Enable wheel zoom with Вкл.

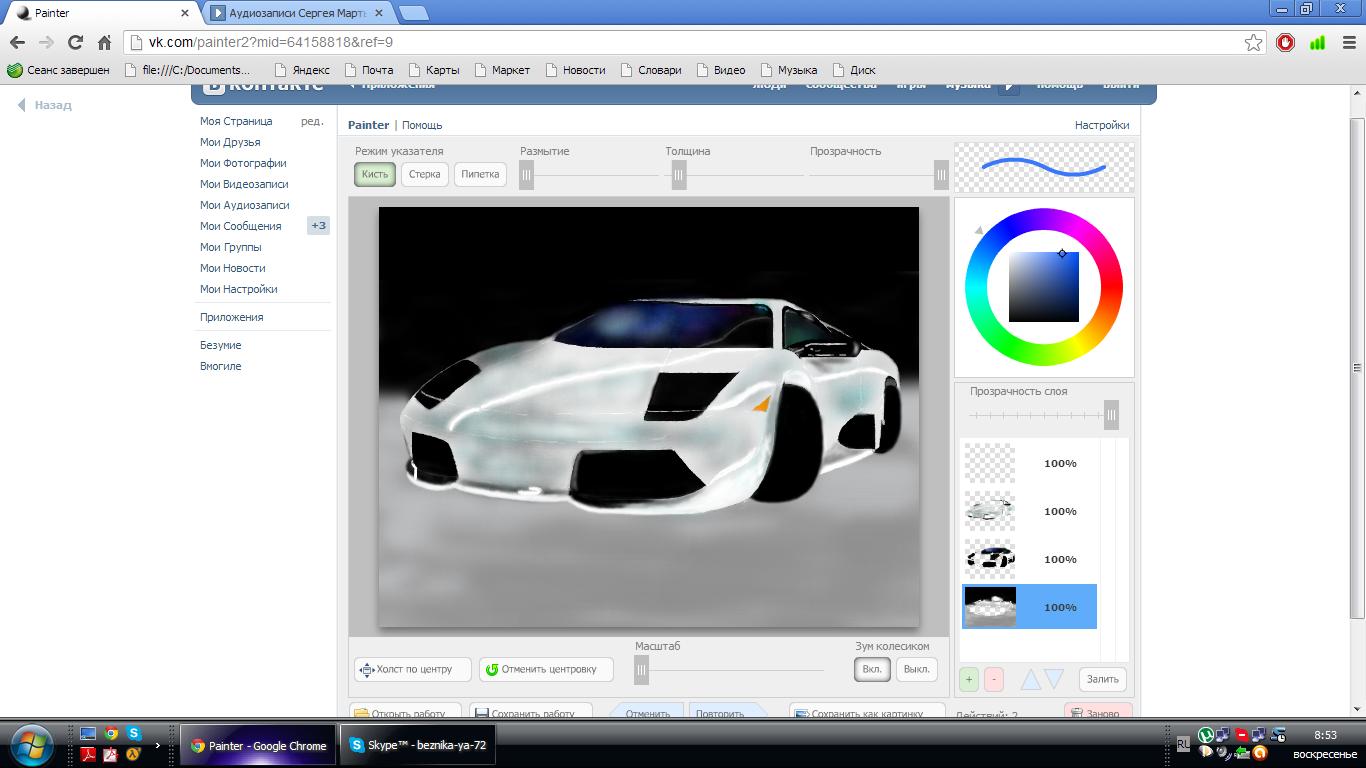click(872, 669)
